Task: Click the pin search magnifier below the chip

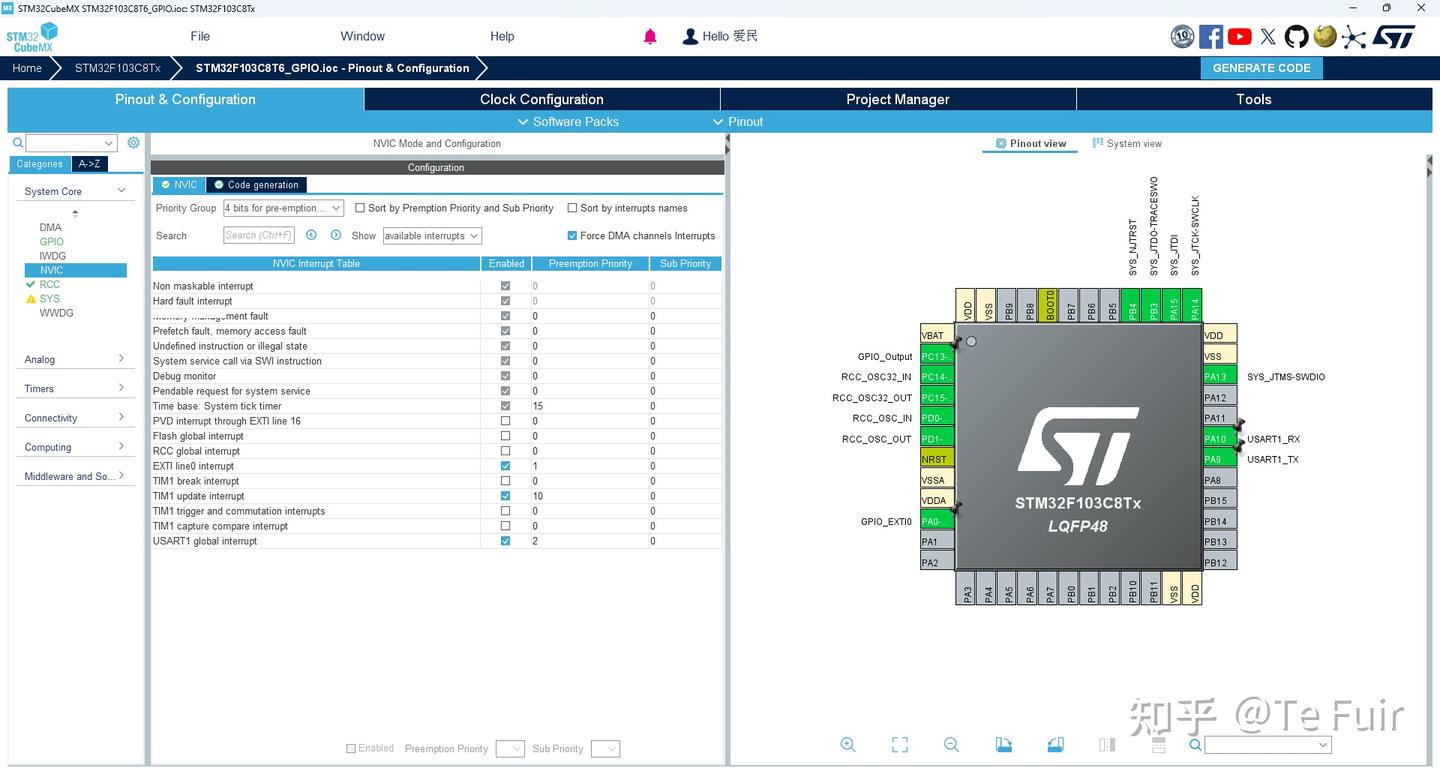Action: point(1194,745)
